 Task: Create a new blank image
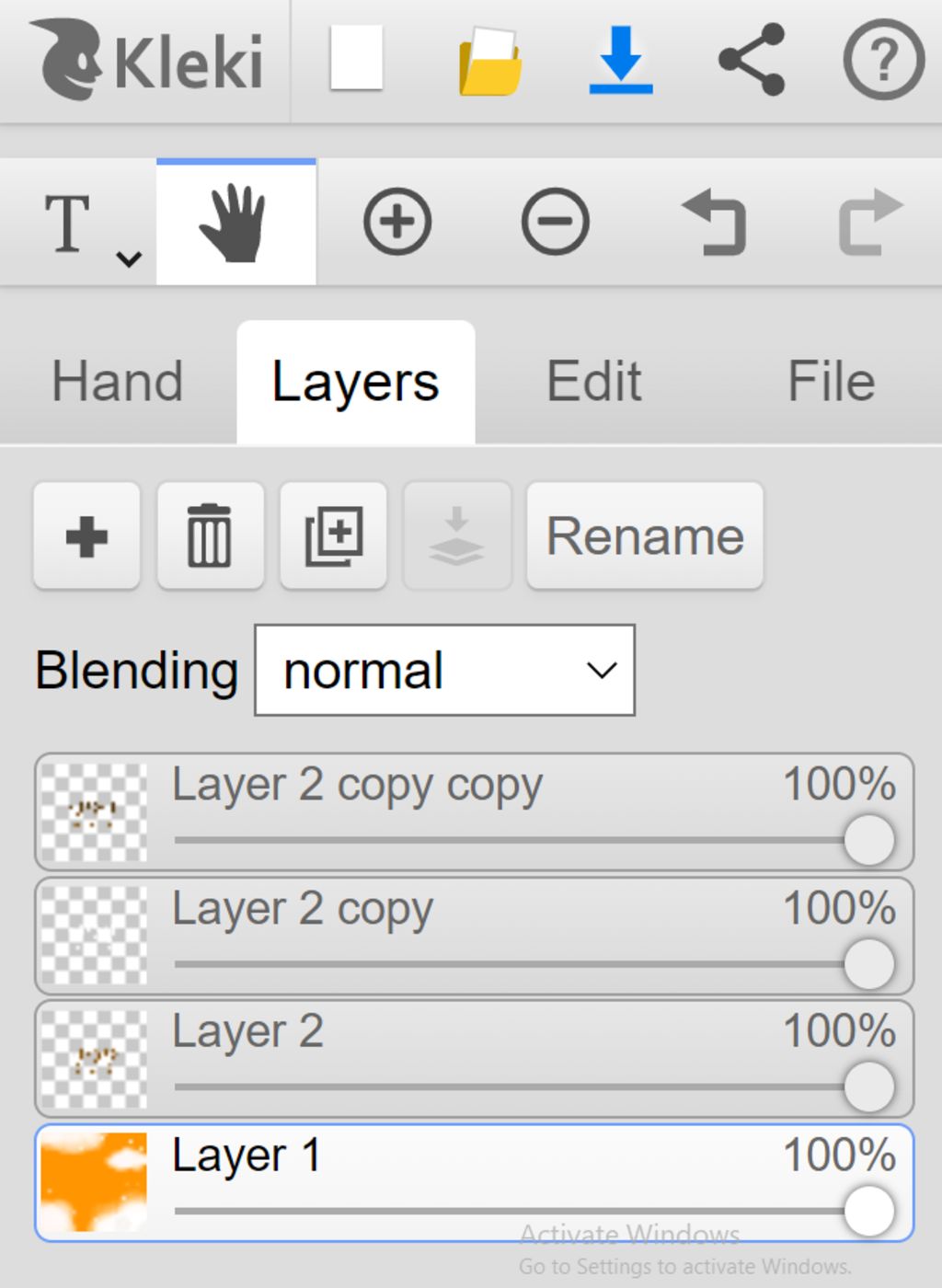click(356, 57)
